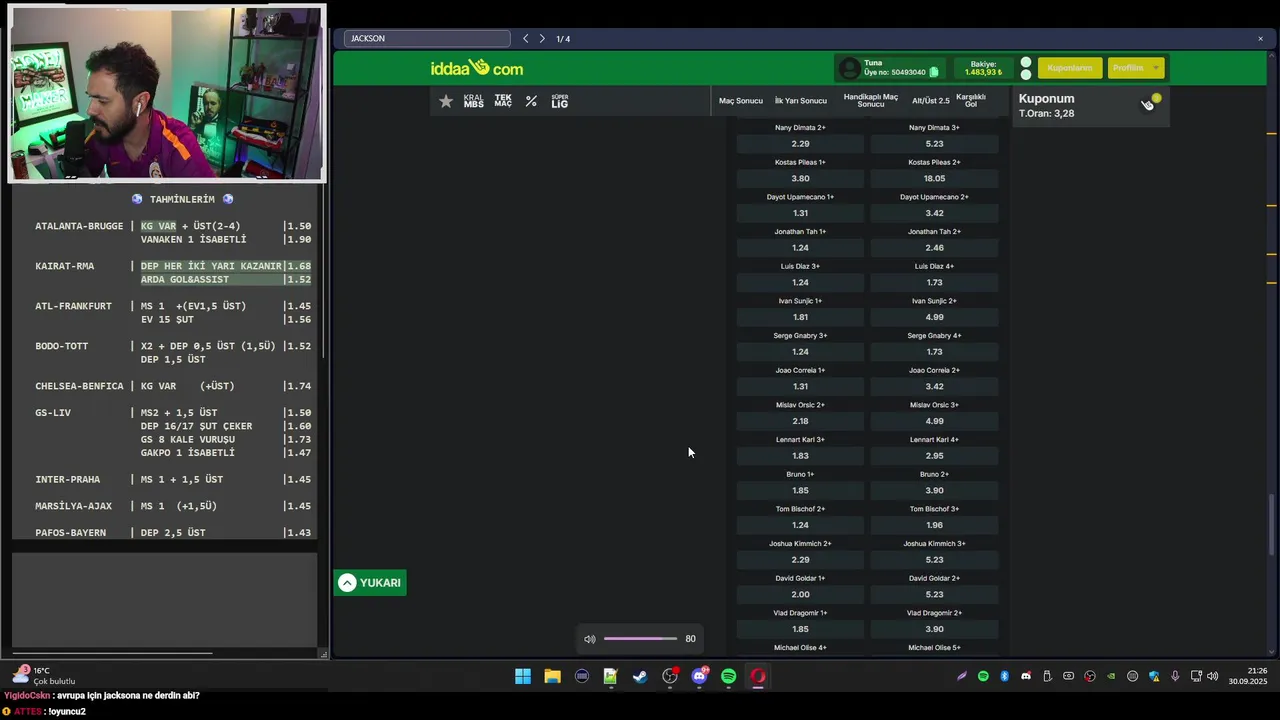Select the Süper Lig filter icon

[x=559, y=101]
